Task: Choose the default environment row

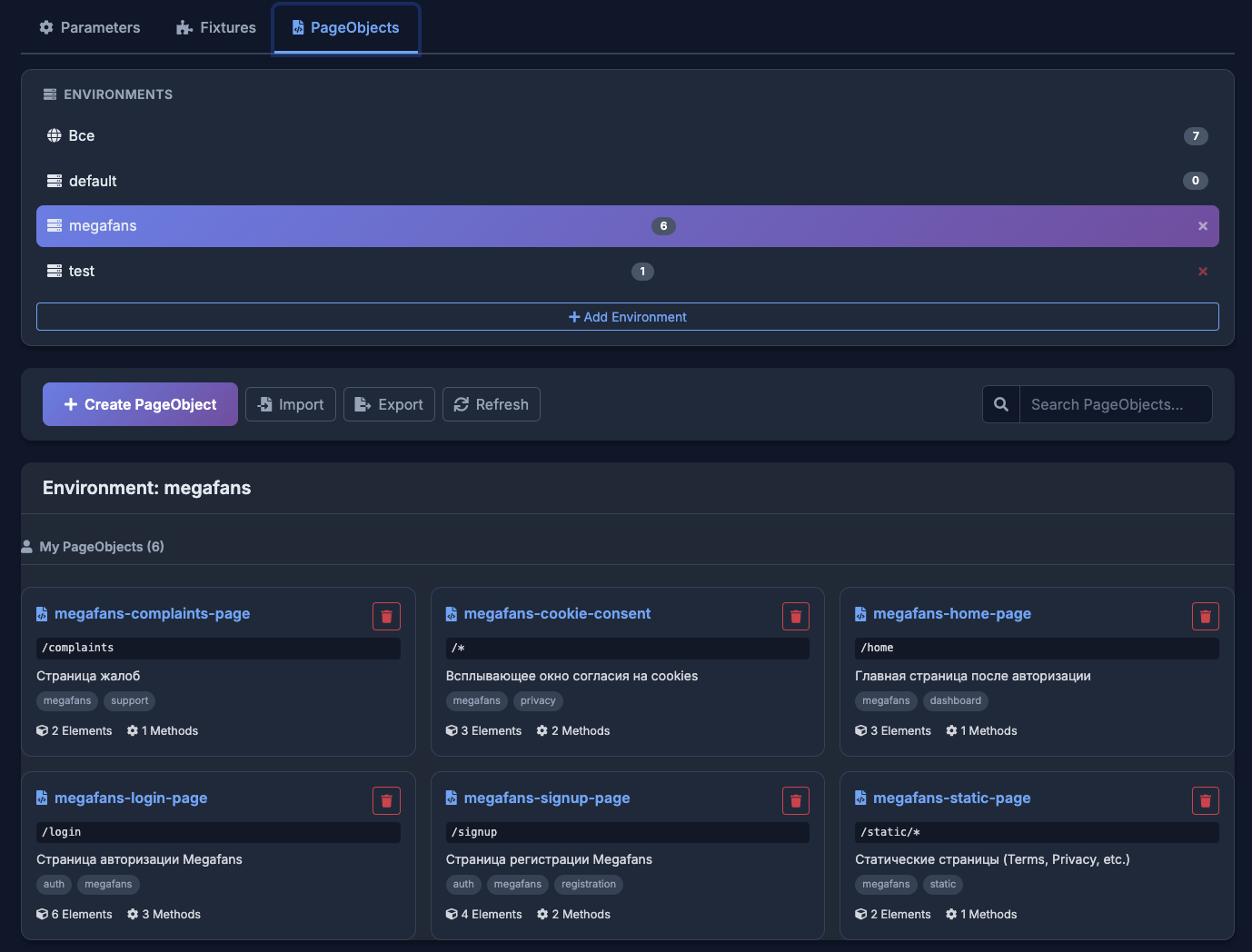Action: pos(93,181)
